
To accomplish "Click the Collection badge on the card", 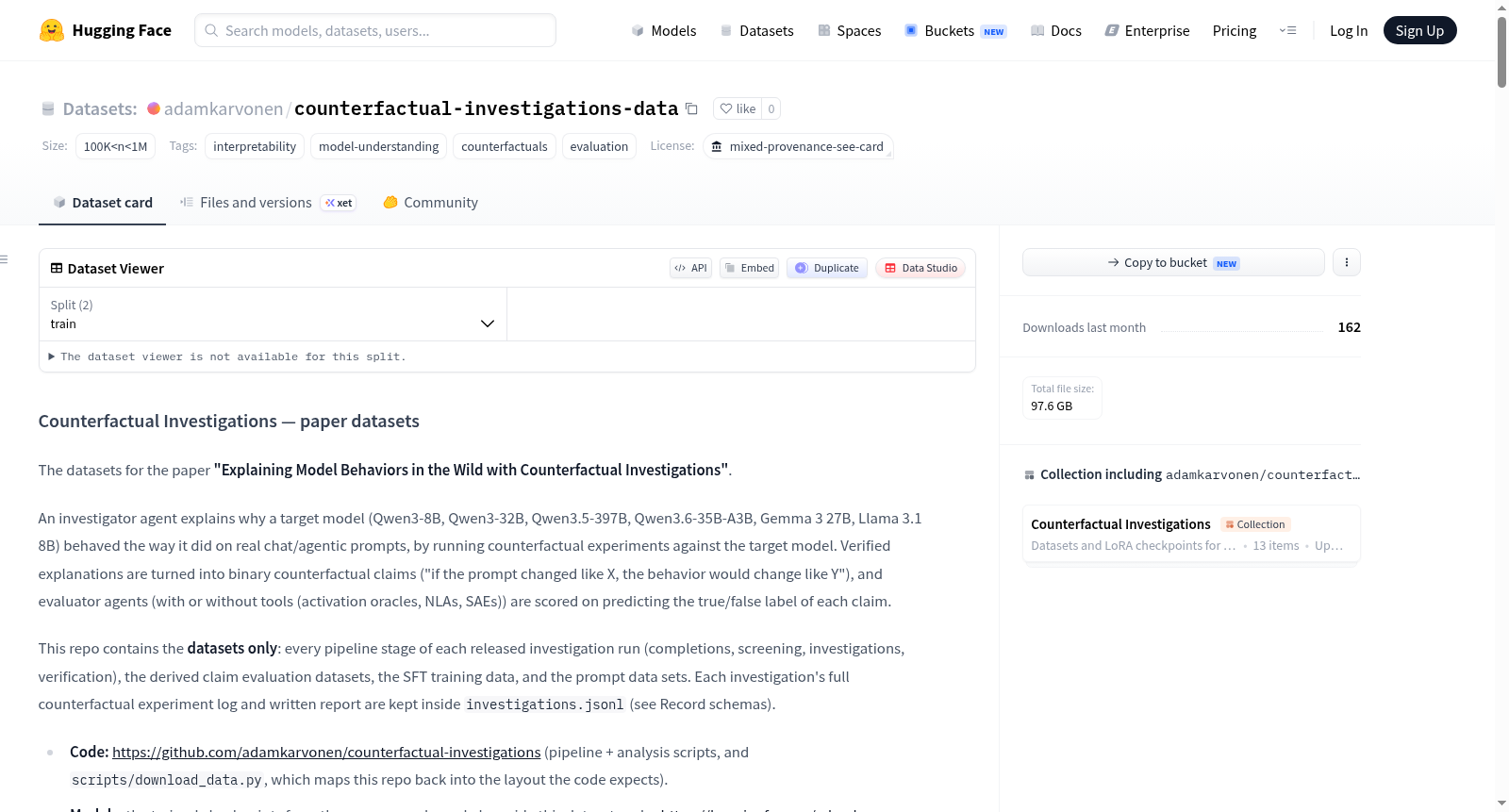I will click(1255, 524).
